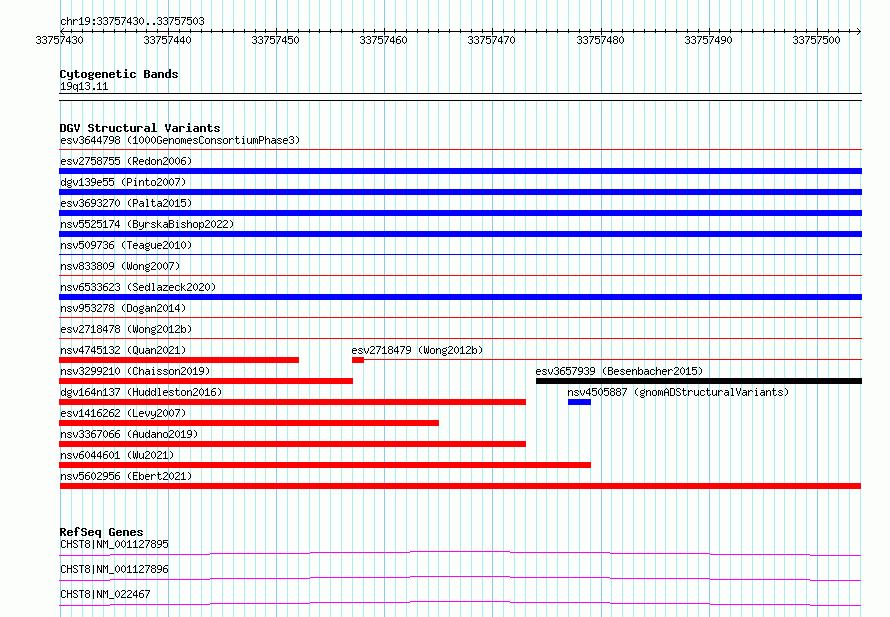The height and width of the screenshot is (617, 890).
Task: Click the RefSeq Genes track title
Action: coord(102,532)
